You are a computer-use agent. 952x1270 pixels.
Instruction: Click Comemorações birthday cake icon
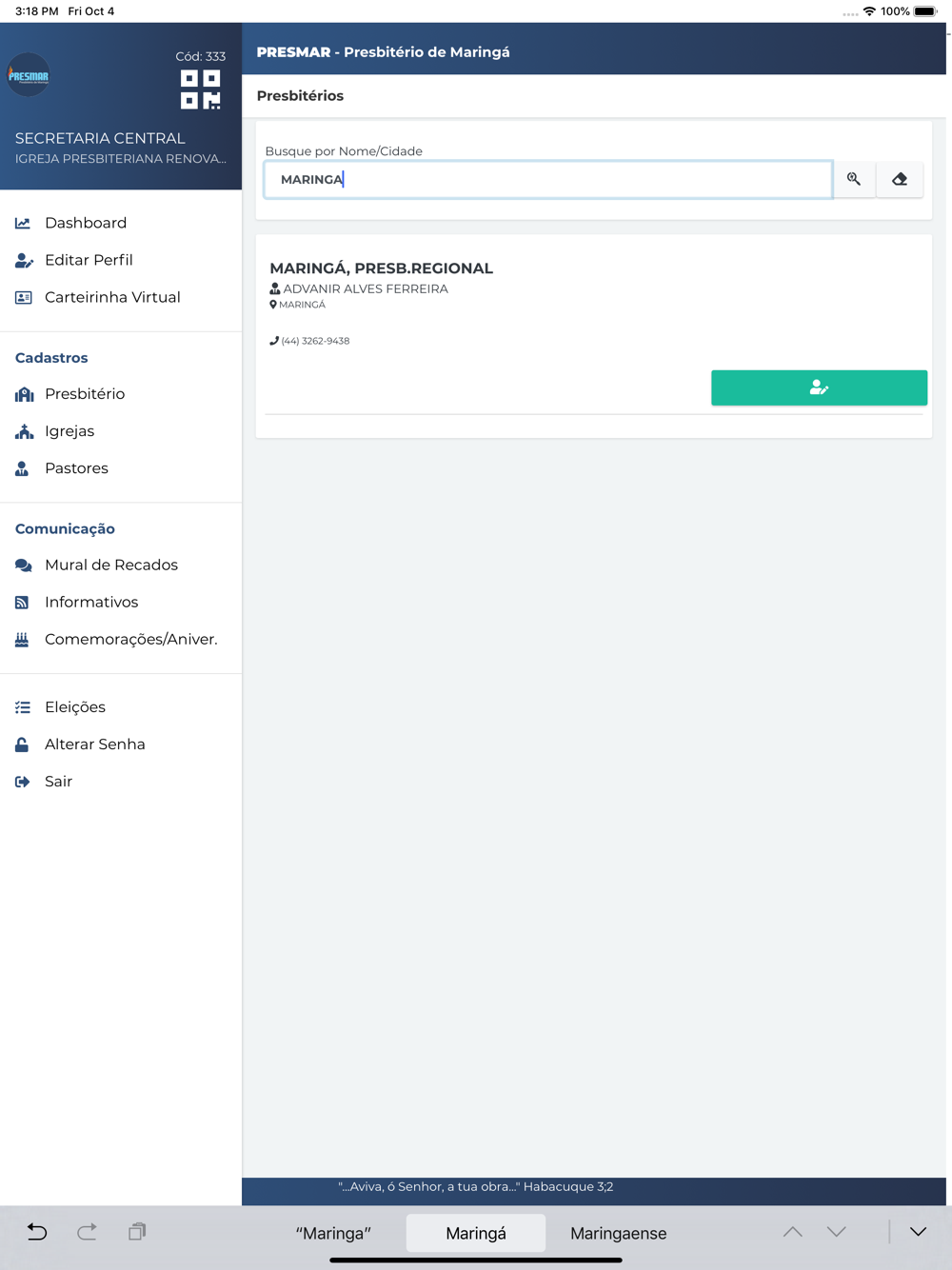[x=22, y=639]
